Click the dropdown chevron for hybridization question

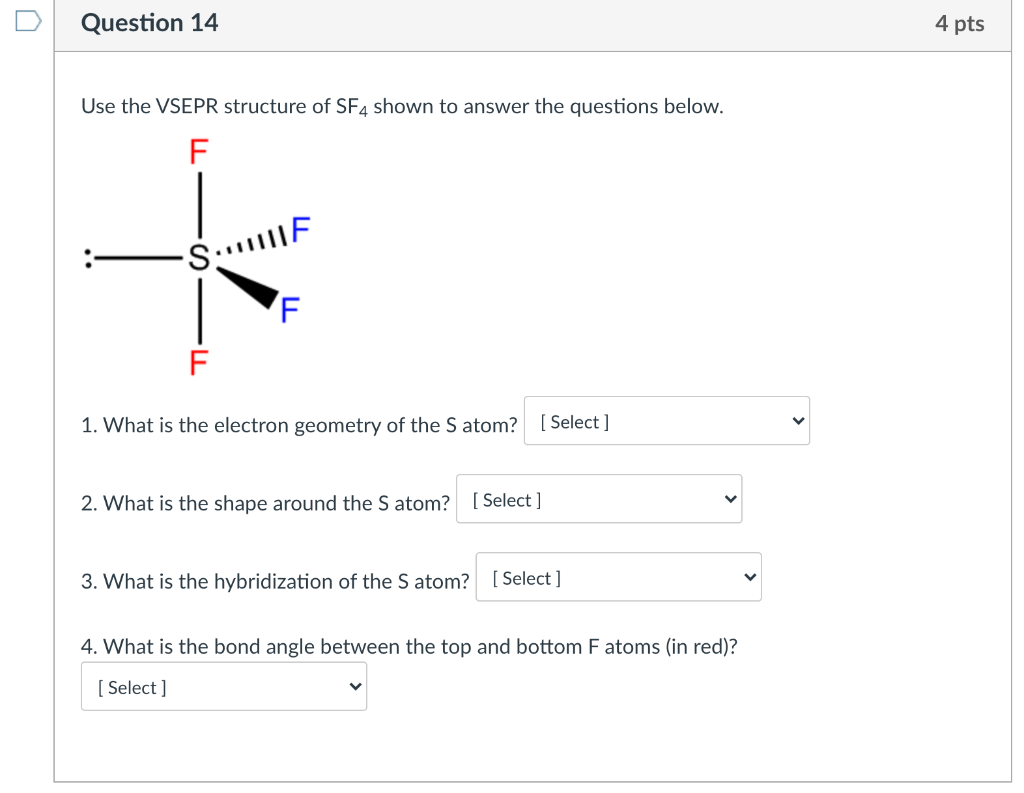pos(748,576)
